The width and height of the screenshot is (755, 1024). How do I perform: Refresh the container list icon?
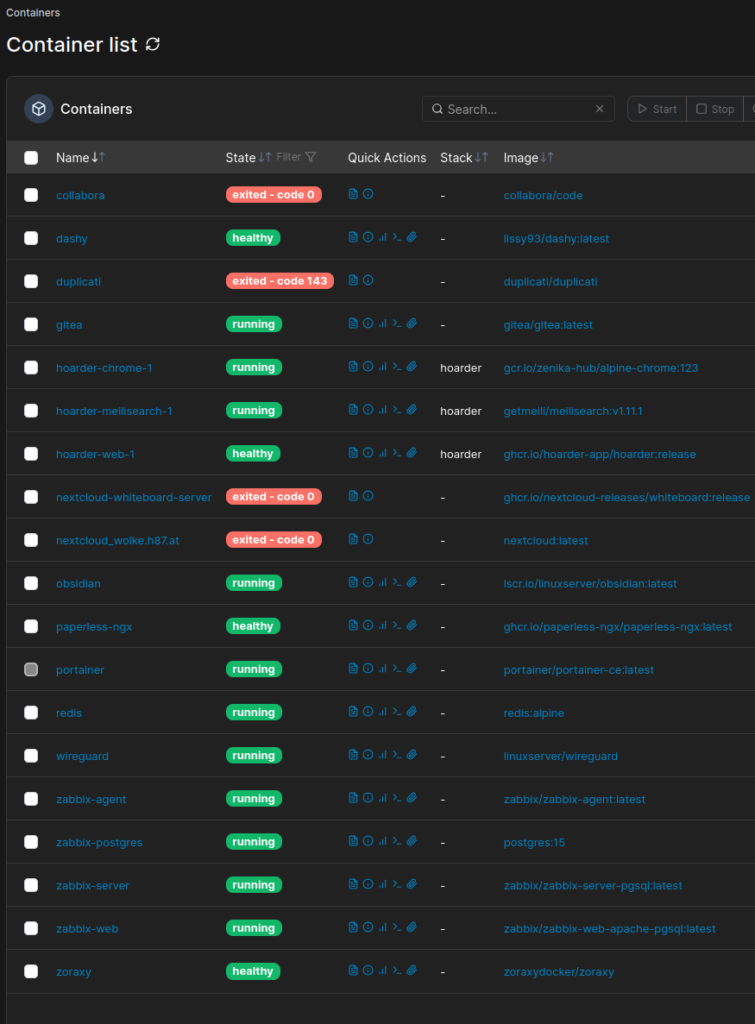pyautogui.click(x=152, y=44)
